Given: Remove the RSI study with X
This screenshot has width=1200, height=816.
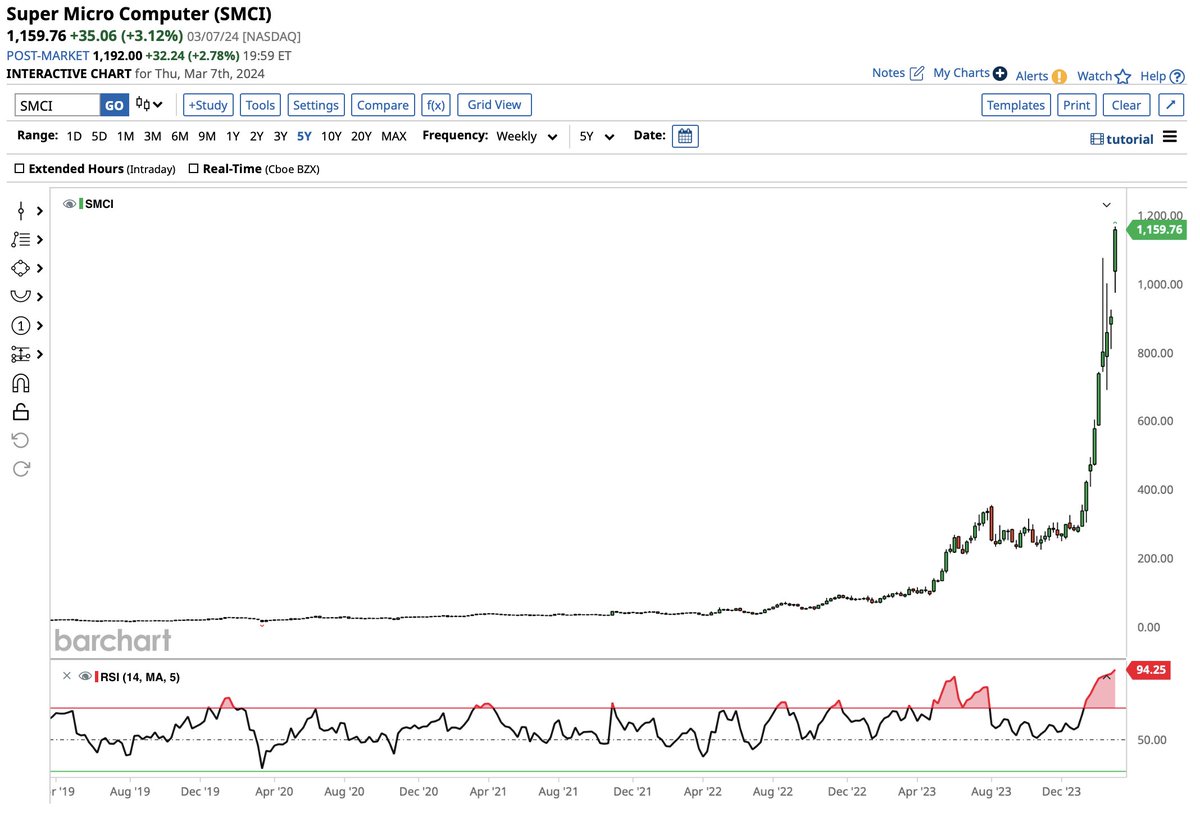Looking at the screenshot, I should [67, 676].
